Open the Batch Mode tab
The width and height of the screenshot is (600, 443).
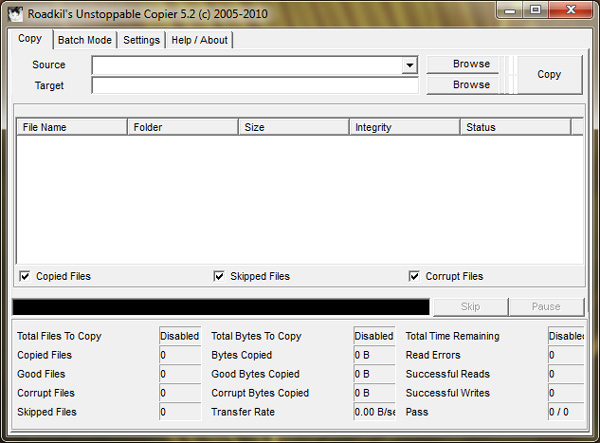tap(85, 40)
